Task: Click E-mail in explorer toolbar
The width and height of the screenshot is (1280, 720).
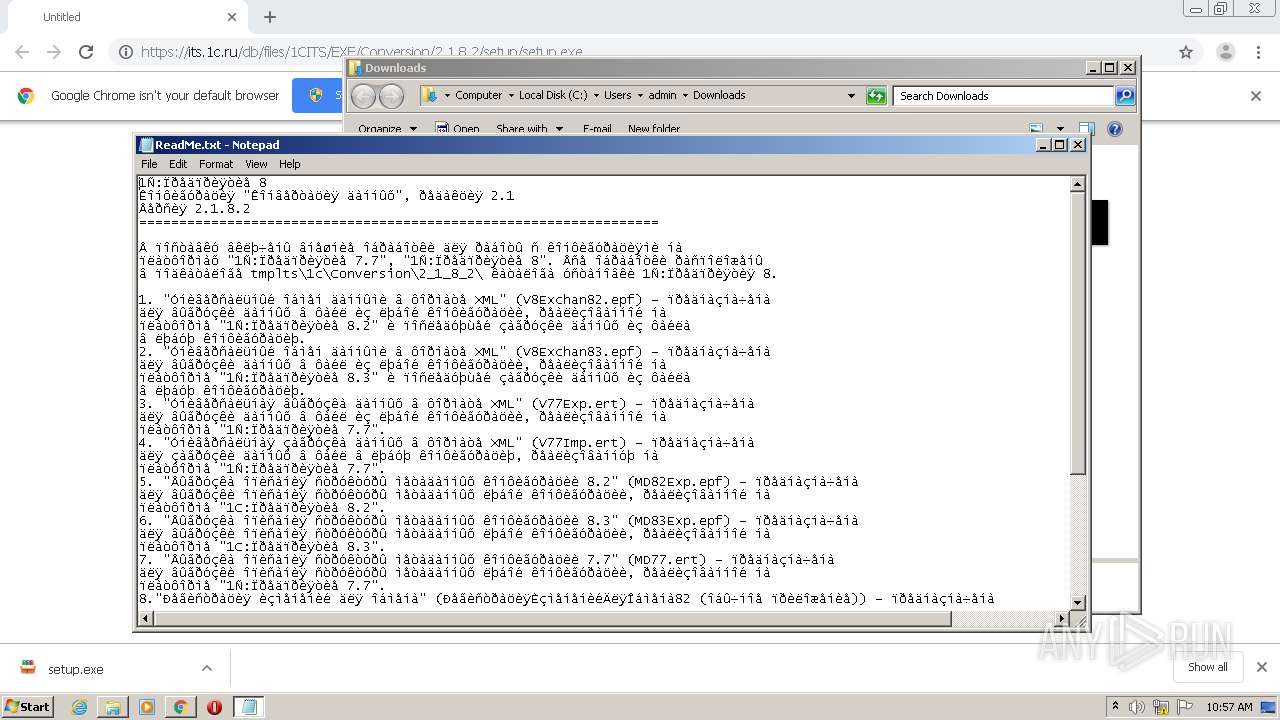Action: click(x=597, y=129)
